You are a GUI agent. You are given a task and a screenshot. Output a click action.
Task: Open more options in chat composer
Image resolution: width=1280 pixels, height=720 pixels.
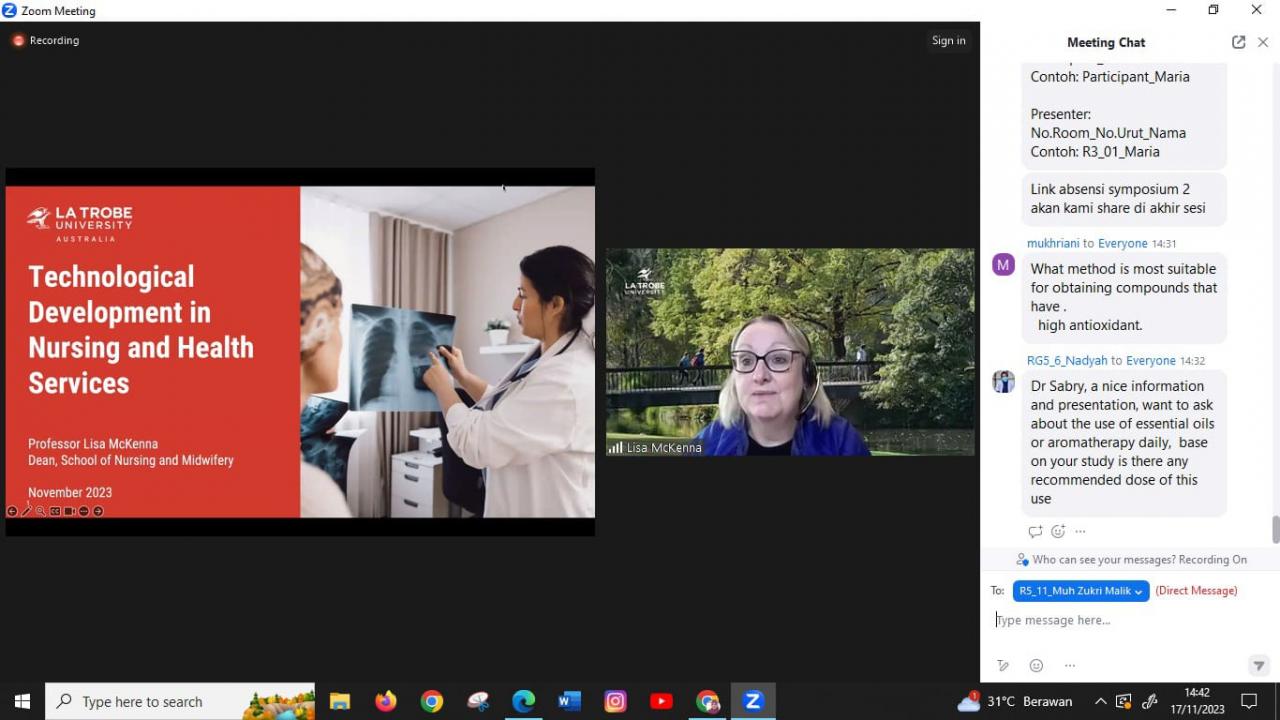click(1069, 666)
